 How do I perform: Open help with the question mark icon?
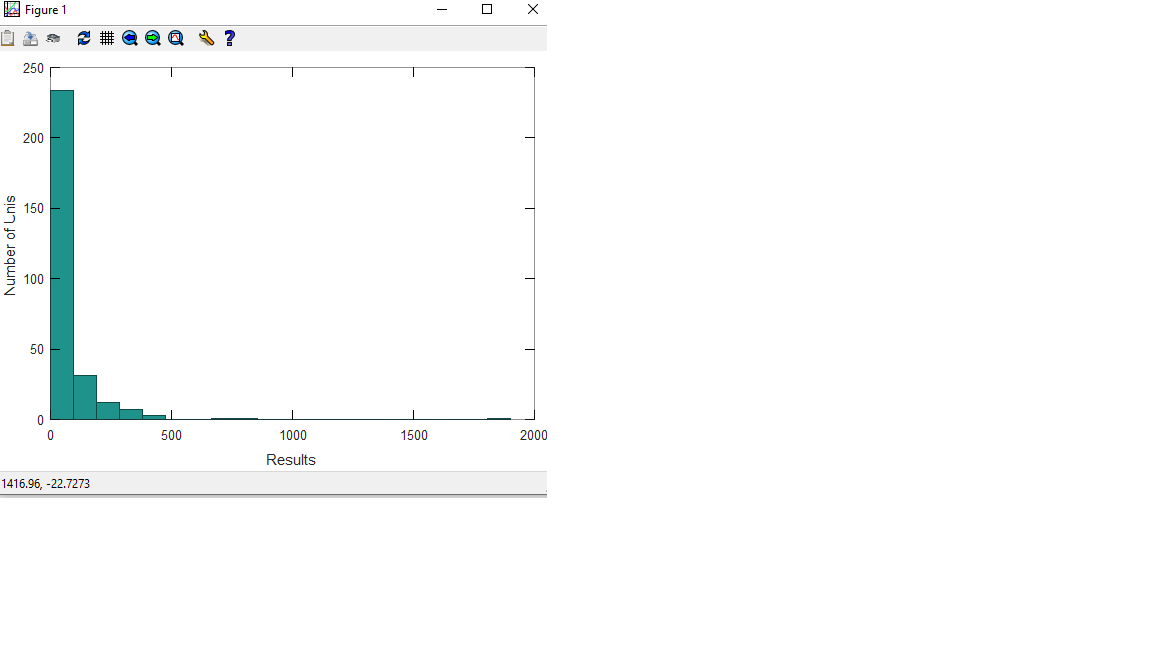(x=229, y=38)
